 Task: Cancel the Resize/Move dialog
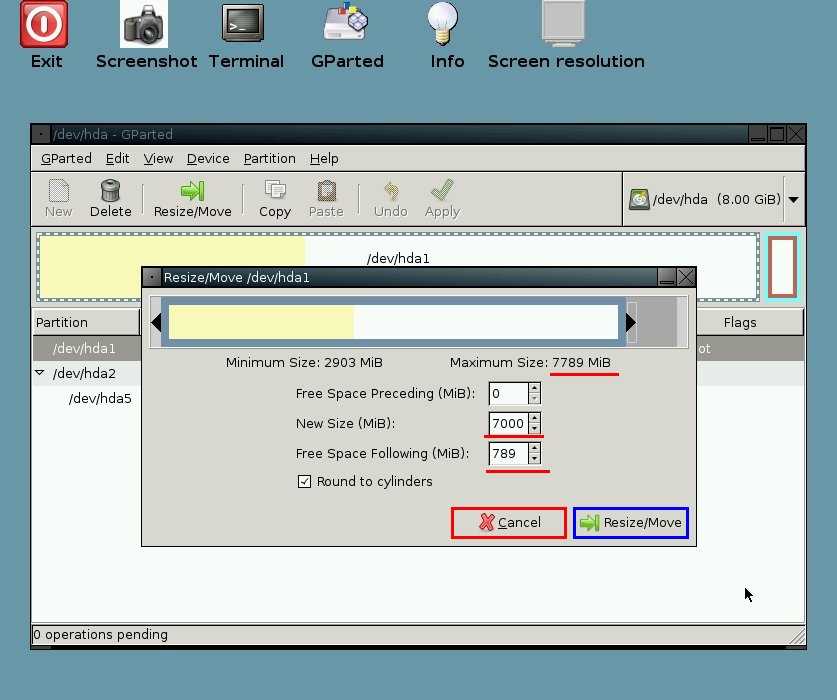509,523
